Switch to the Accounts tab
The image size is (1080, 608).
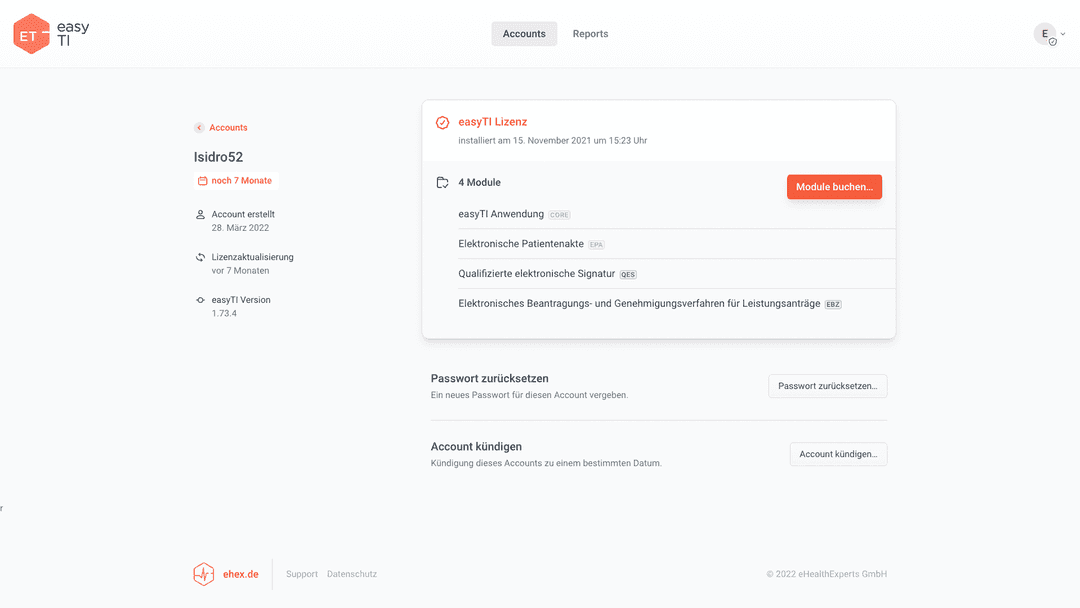(524, 34)
